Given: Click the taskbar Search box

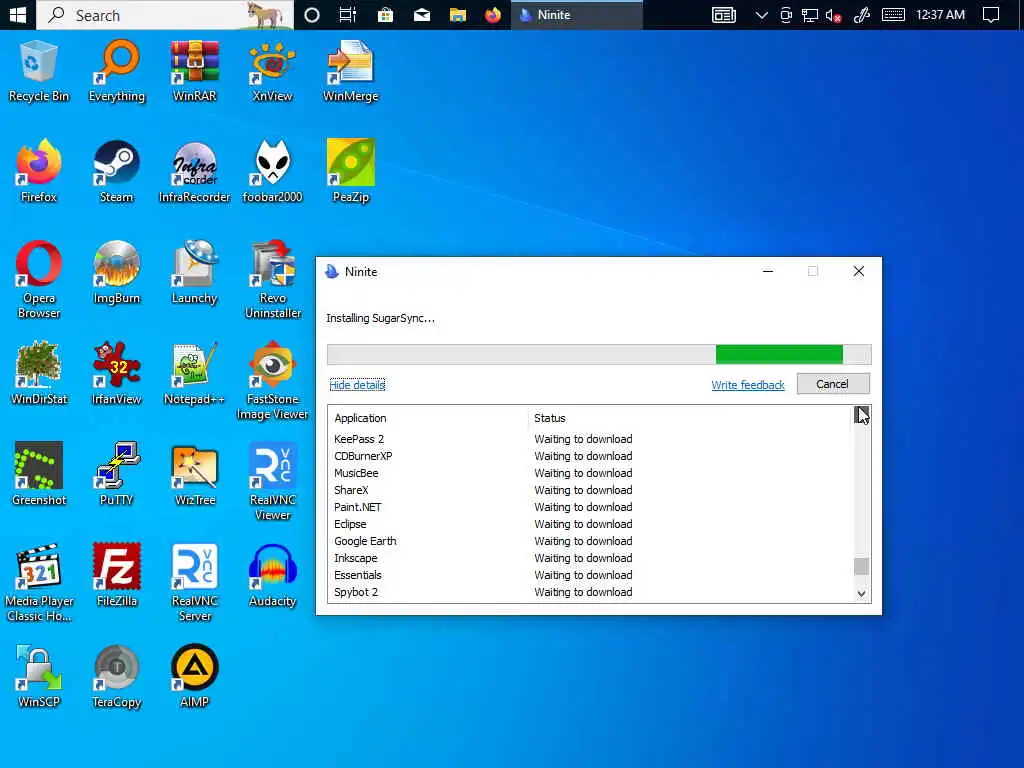Looking at the screenshot, I should click(x=165, y=14).
